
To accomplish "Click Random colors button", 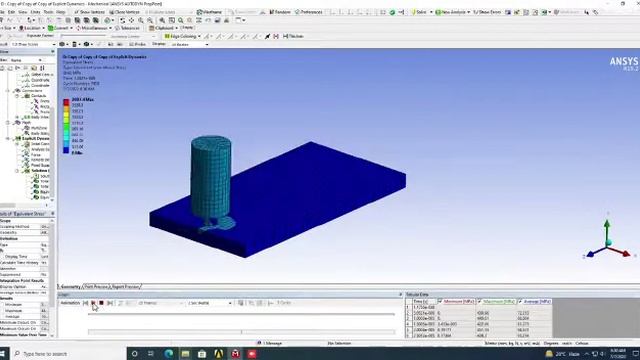I will click(x=280, y=12).
